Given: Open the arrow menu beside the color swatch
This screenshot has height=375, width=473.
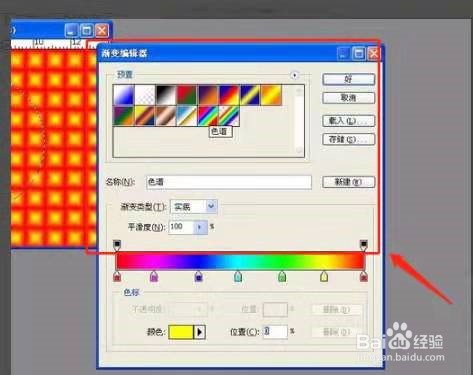Looking at the screenshot, I should [200, 332].
